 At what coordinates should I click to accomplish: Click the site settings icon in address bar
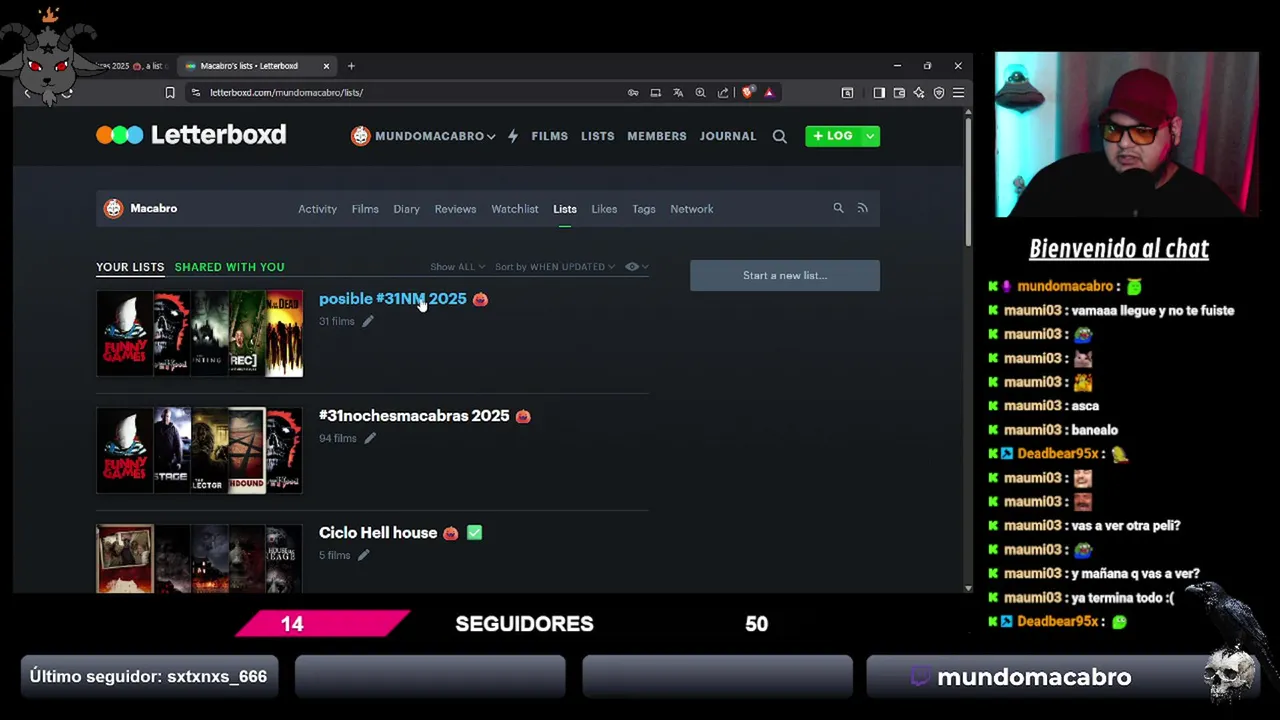coord(196,92)
